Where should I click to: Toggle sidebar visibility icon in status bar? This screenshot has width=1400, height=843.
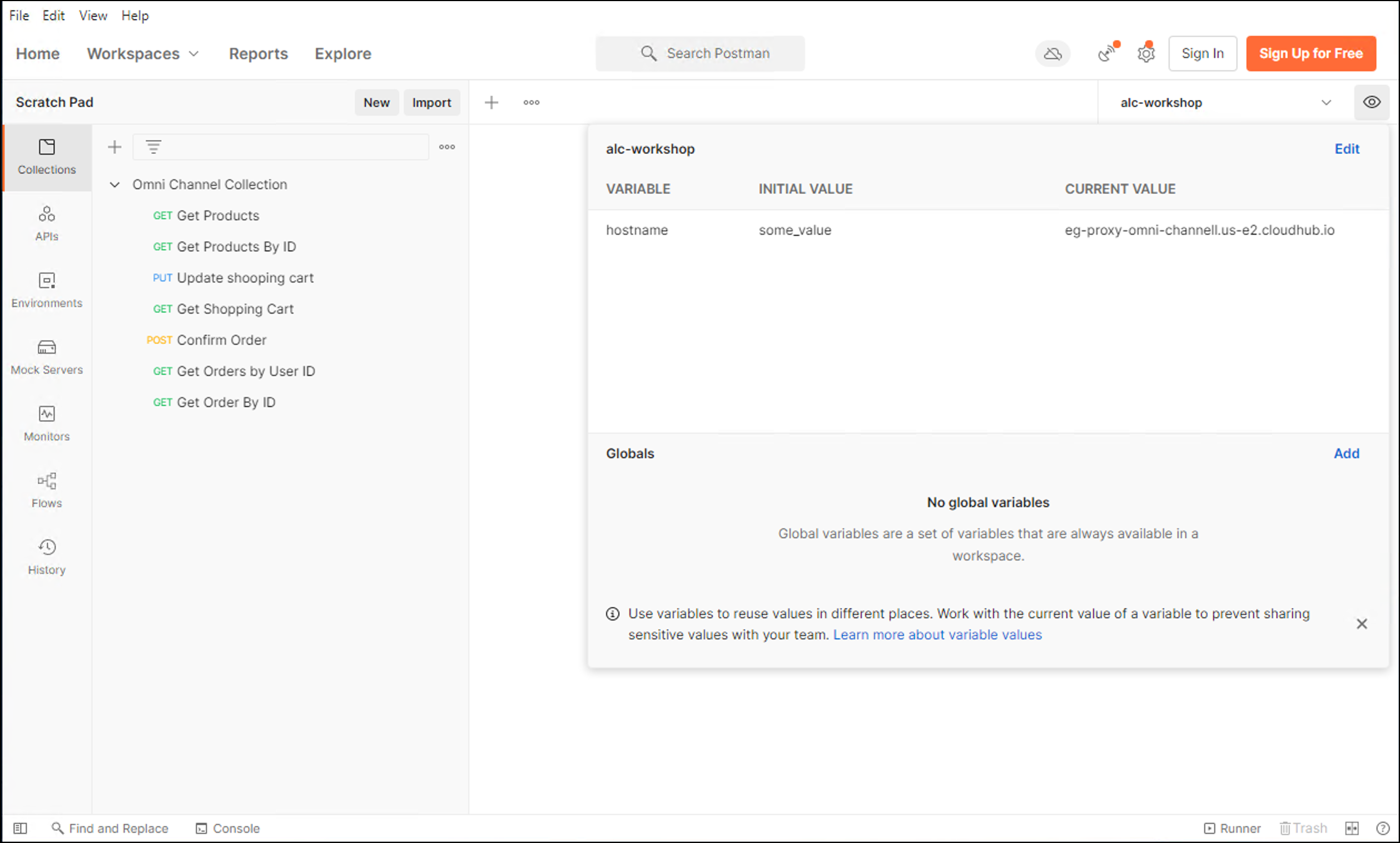20,827
